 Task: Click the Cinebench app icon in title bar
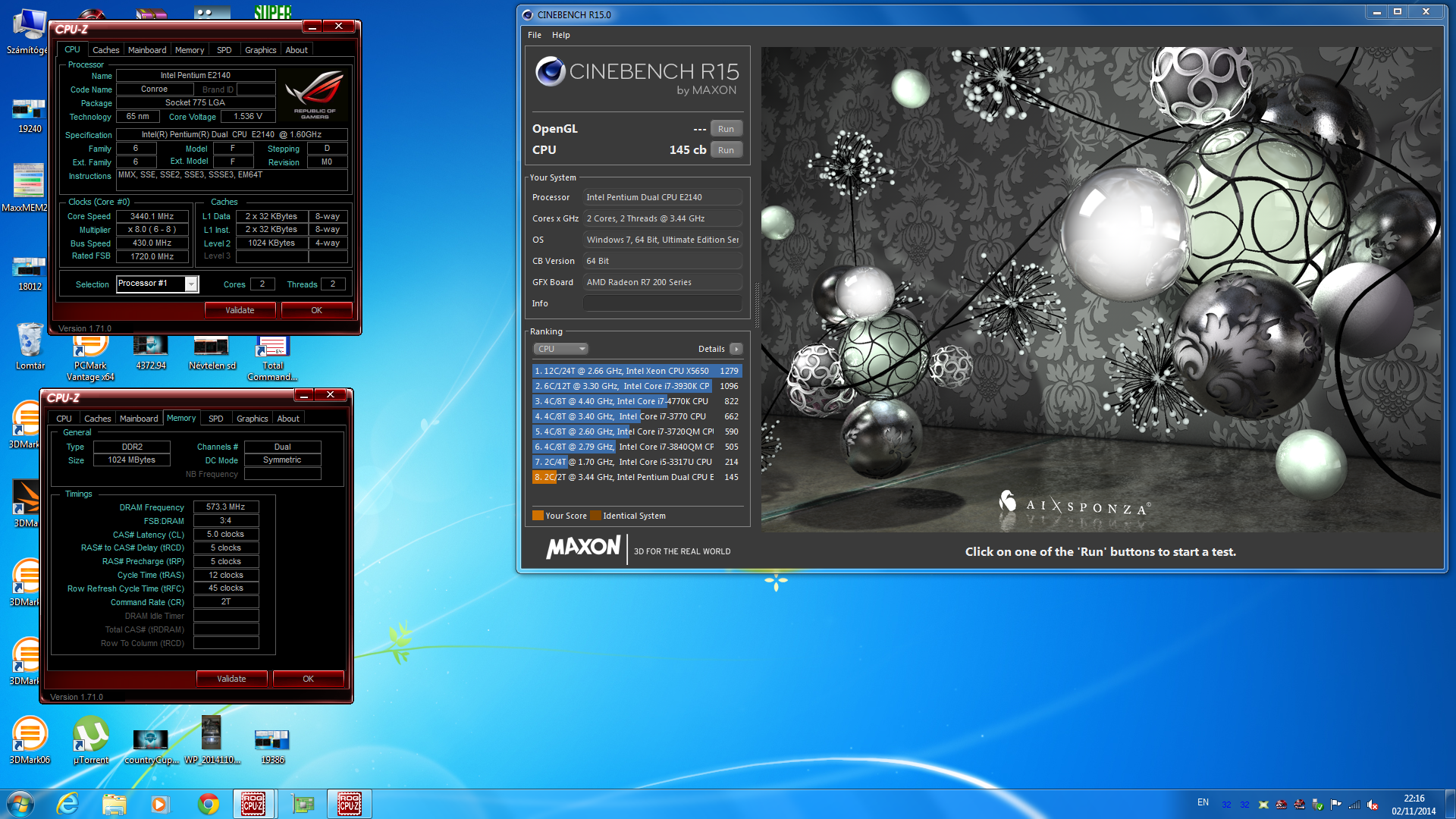(x=528, y=14)
